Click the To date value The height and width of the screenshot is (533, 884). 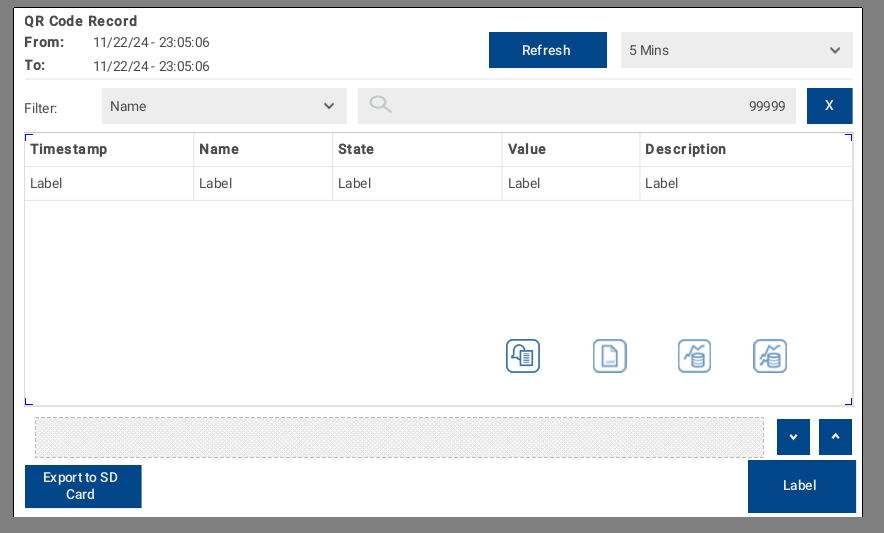click(x=151, y=66)
